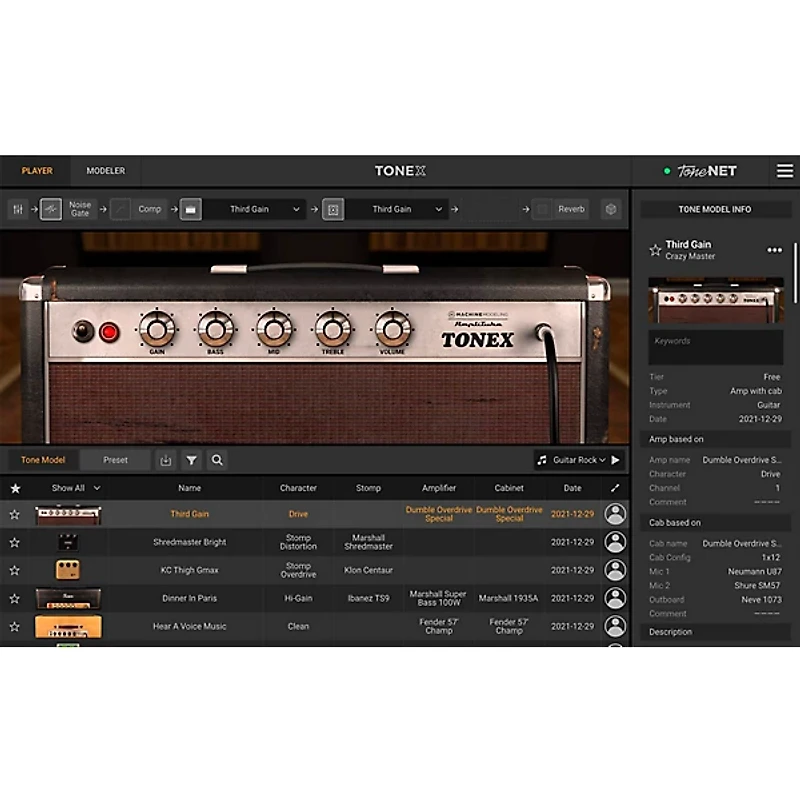The height and width of the screenshot is (800, 800).
Task: Favorite the Dinner In Paris row star
Action: pyautogui.click(x=15, y=598)
